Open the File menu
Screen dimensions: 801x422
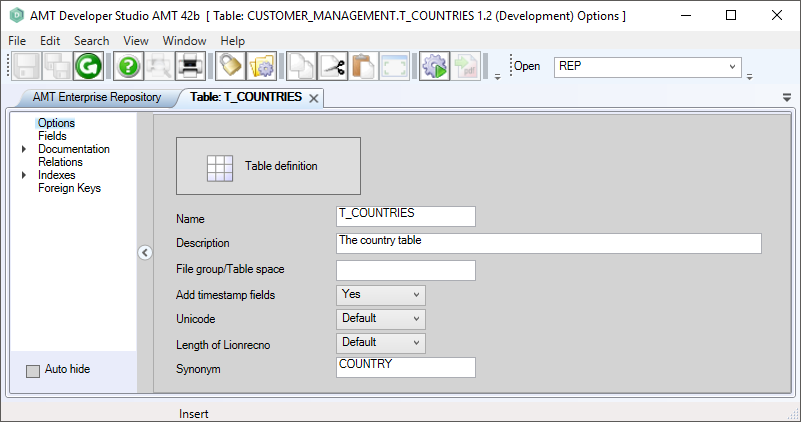point(17,41)
